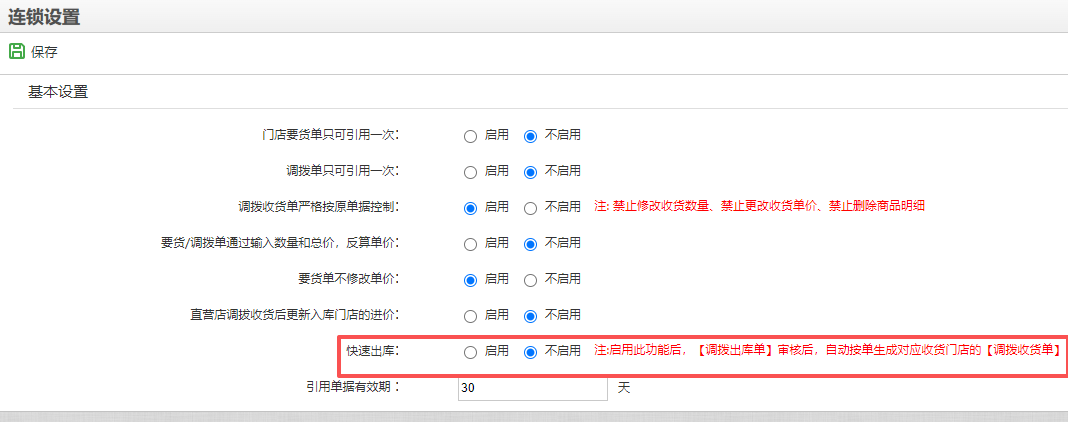This screenshot has height=422, width=1068.
Task: Click the 基本设置 section header
Action: pyautogui.click(x=58, y=92)
